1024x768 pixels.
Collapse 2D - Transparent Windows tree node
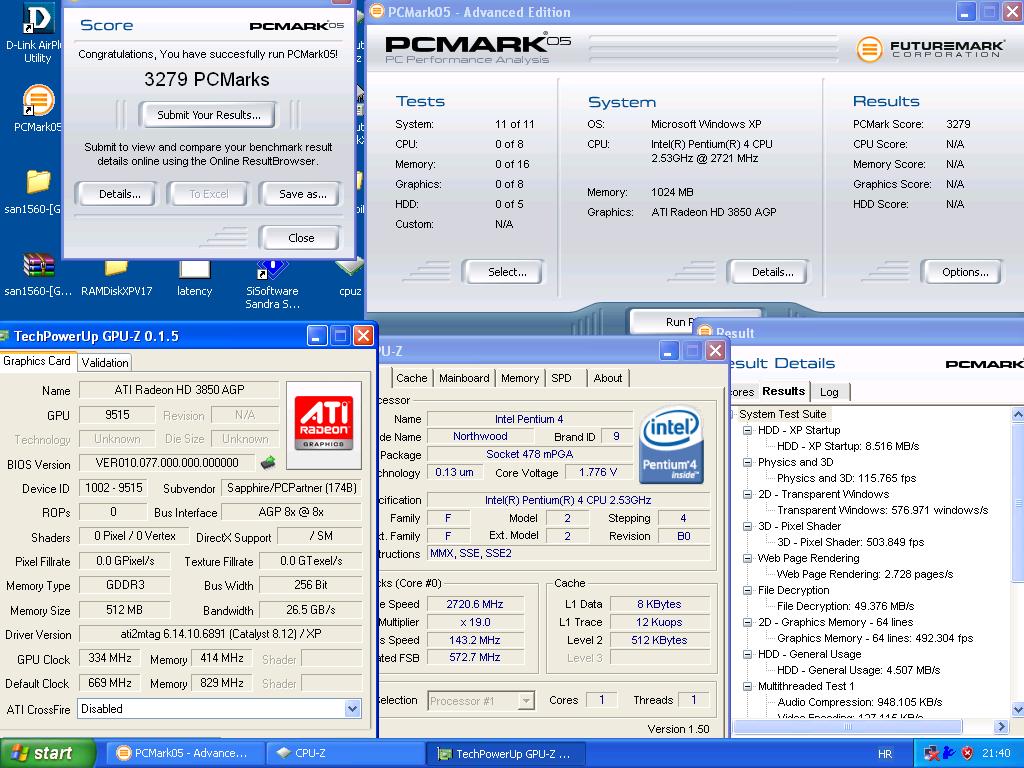747,494
